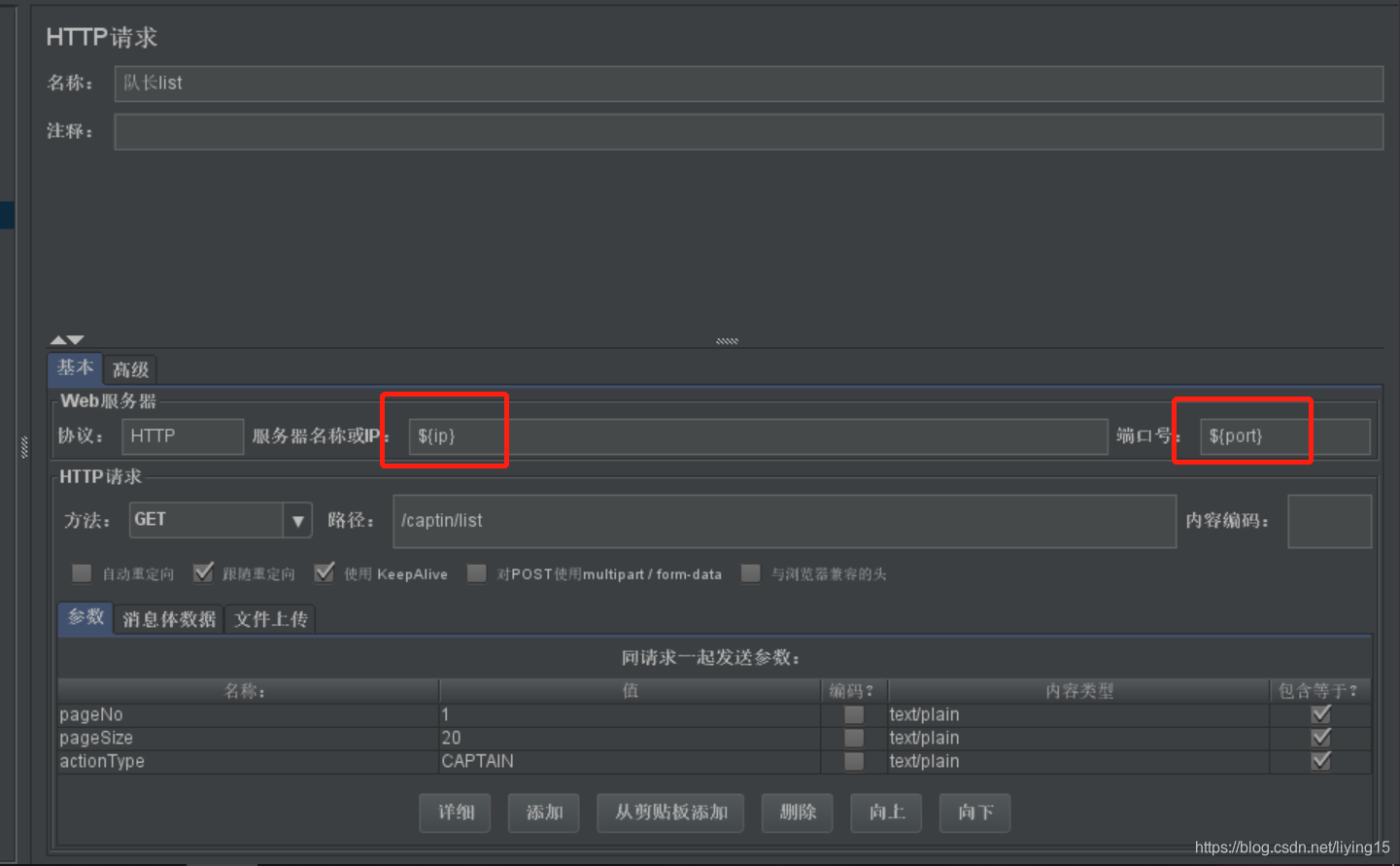This screenshot has width=1400, height=866.
Task: Click the 添加 button
Action: click(544, 813)
